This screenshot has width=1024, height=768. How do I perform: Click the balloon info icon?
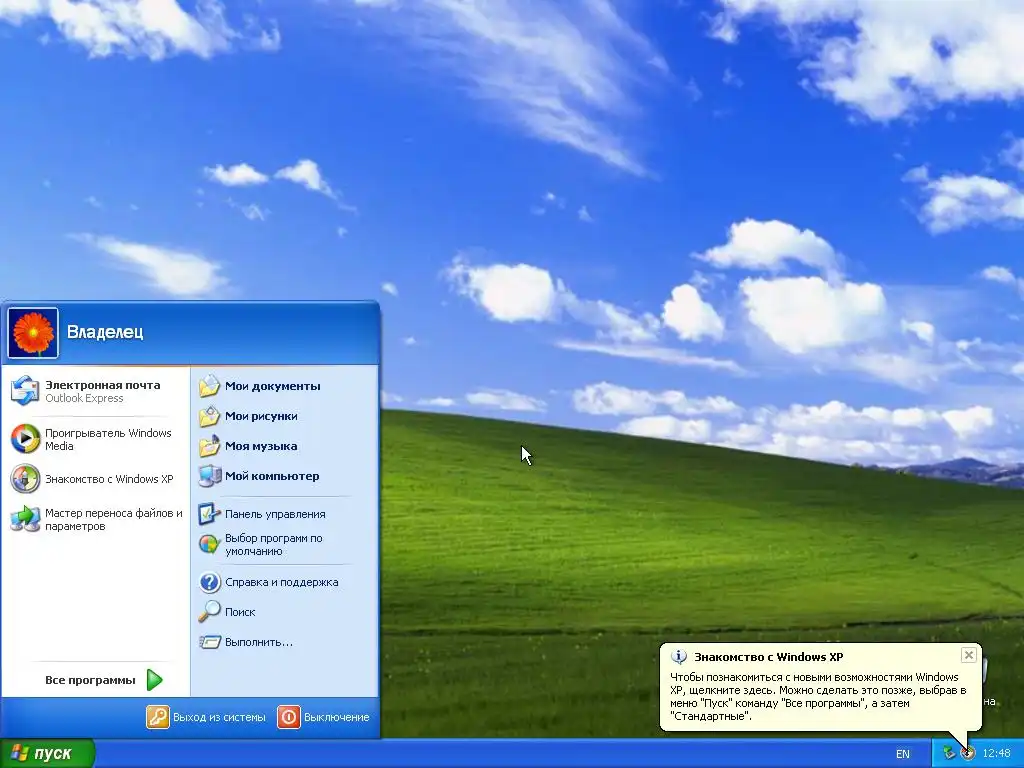coord(679,657)
